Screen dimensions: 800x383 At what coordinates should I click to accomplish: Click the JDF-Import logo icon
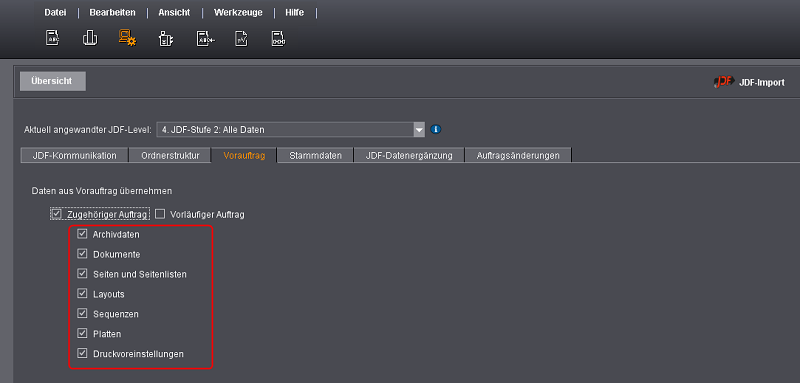click(x=723, y=82)
